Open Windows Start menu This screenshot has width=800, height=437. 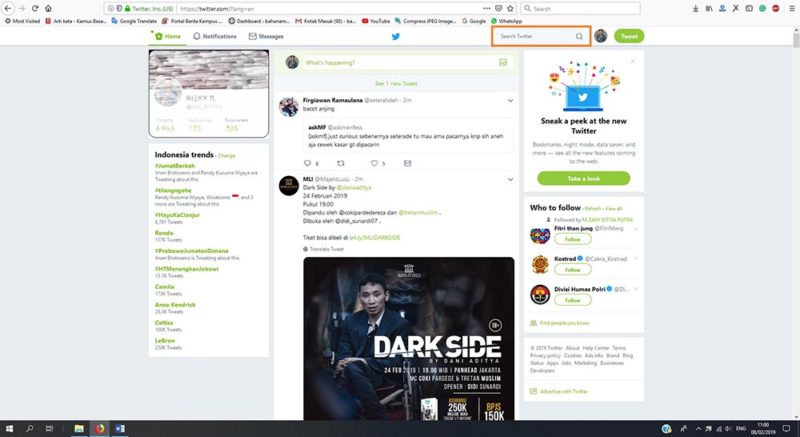tap(9, 429)
